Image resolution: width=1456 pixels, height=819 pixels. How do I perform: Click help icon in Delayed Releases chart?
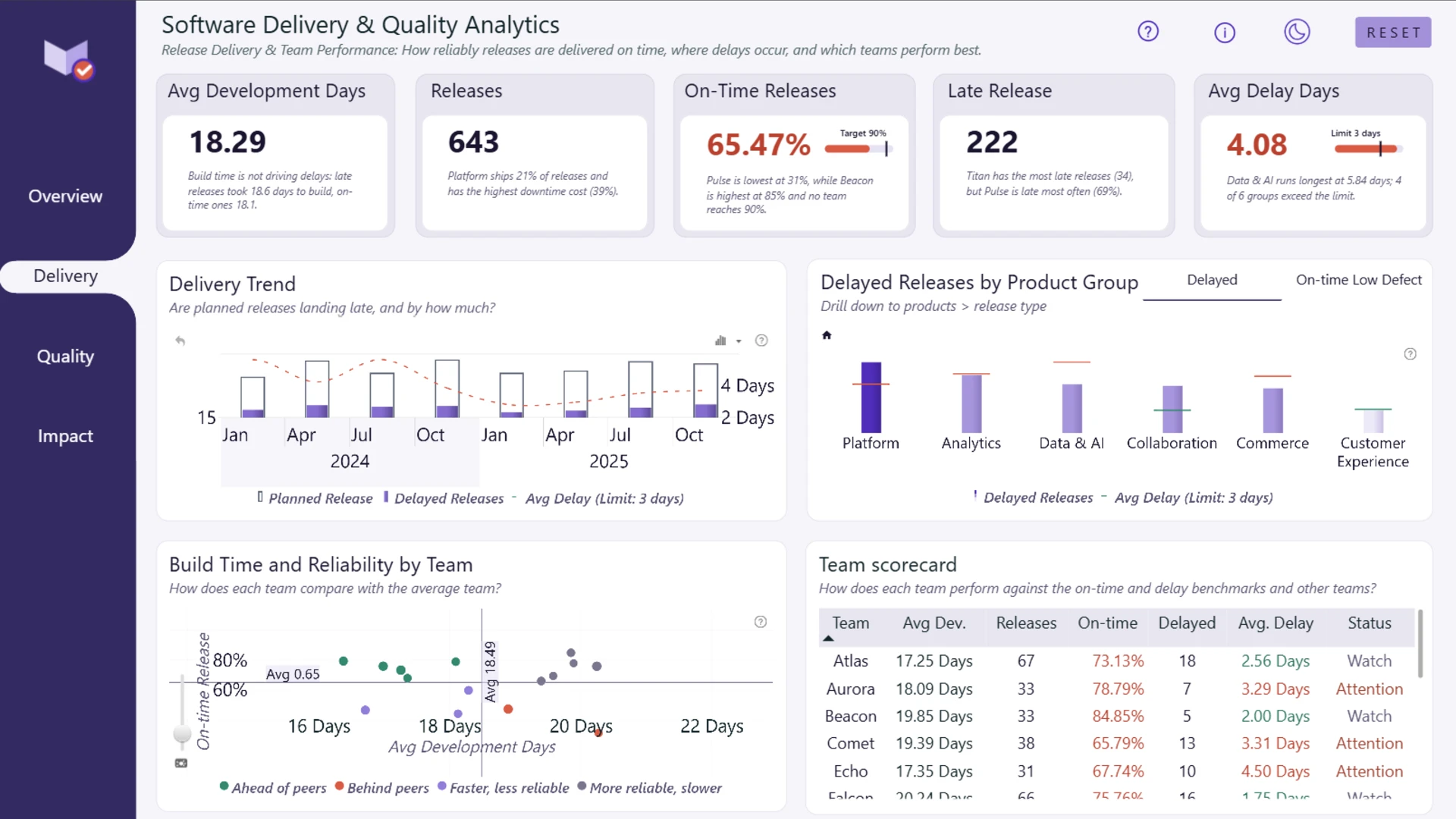click(x=1410, y=354)
